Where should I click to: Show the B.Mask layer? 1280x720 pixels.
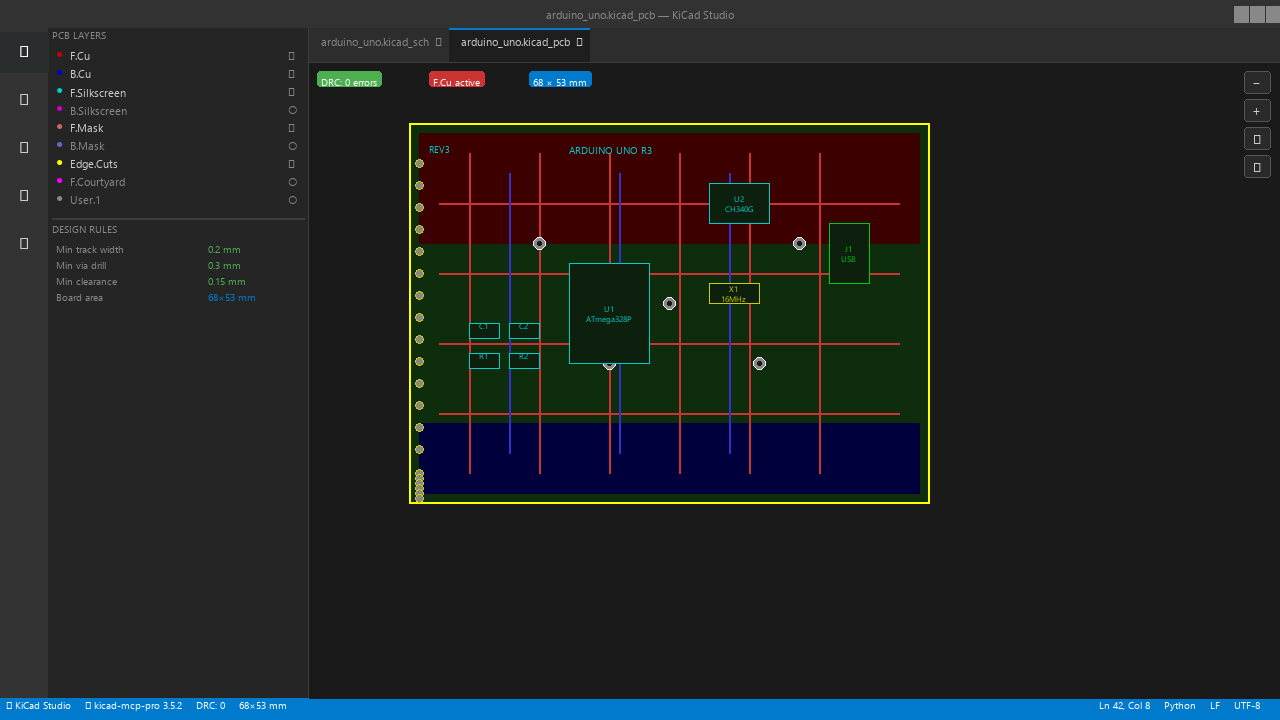(x=292, y=146)
